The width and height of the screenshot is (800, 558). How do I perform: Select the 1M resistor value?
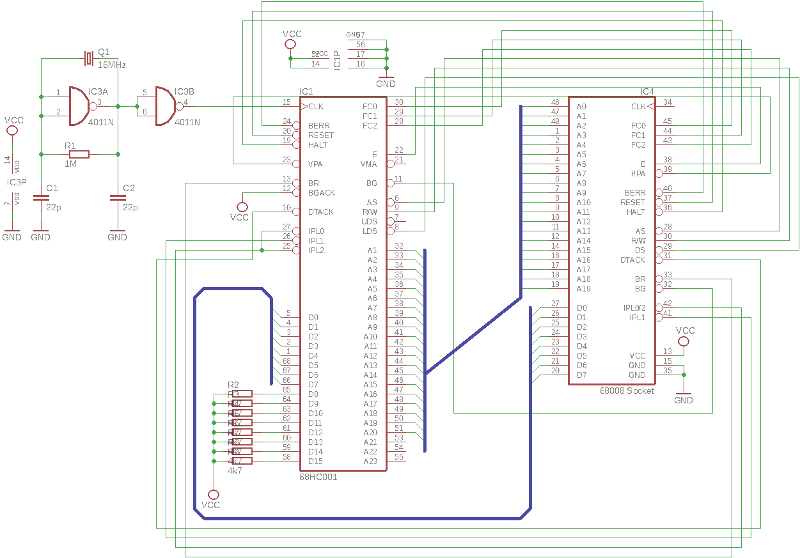(70, 164)
